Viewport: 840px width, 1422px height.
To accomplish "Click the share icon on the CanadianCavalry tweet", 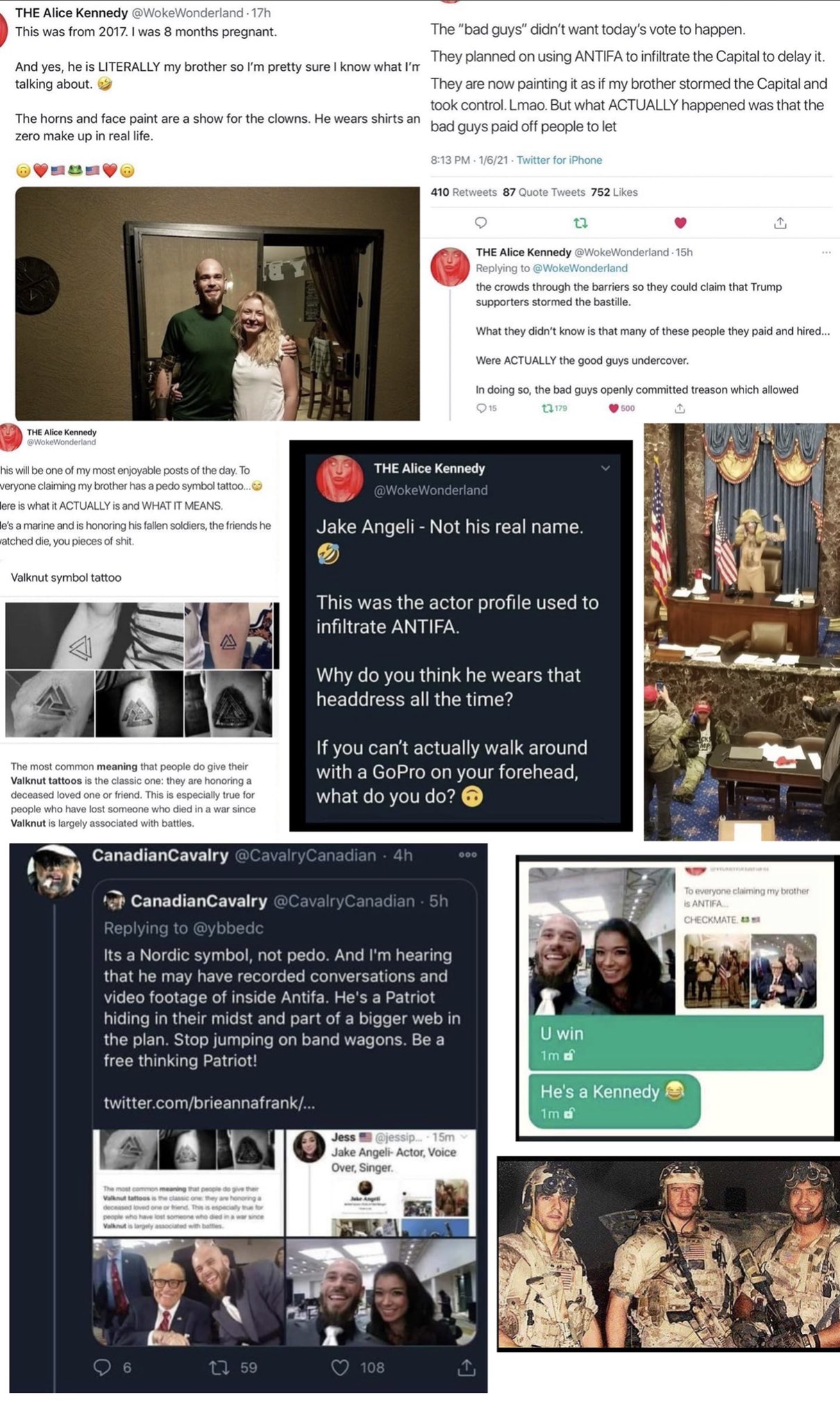I will click(467, 1367).
